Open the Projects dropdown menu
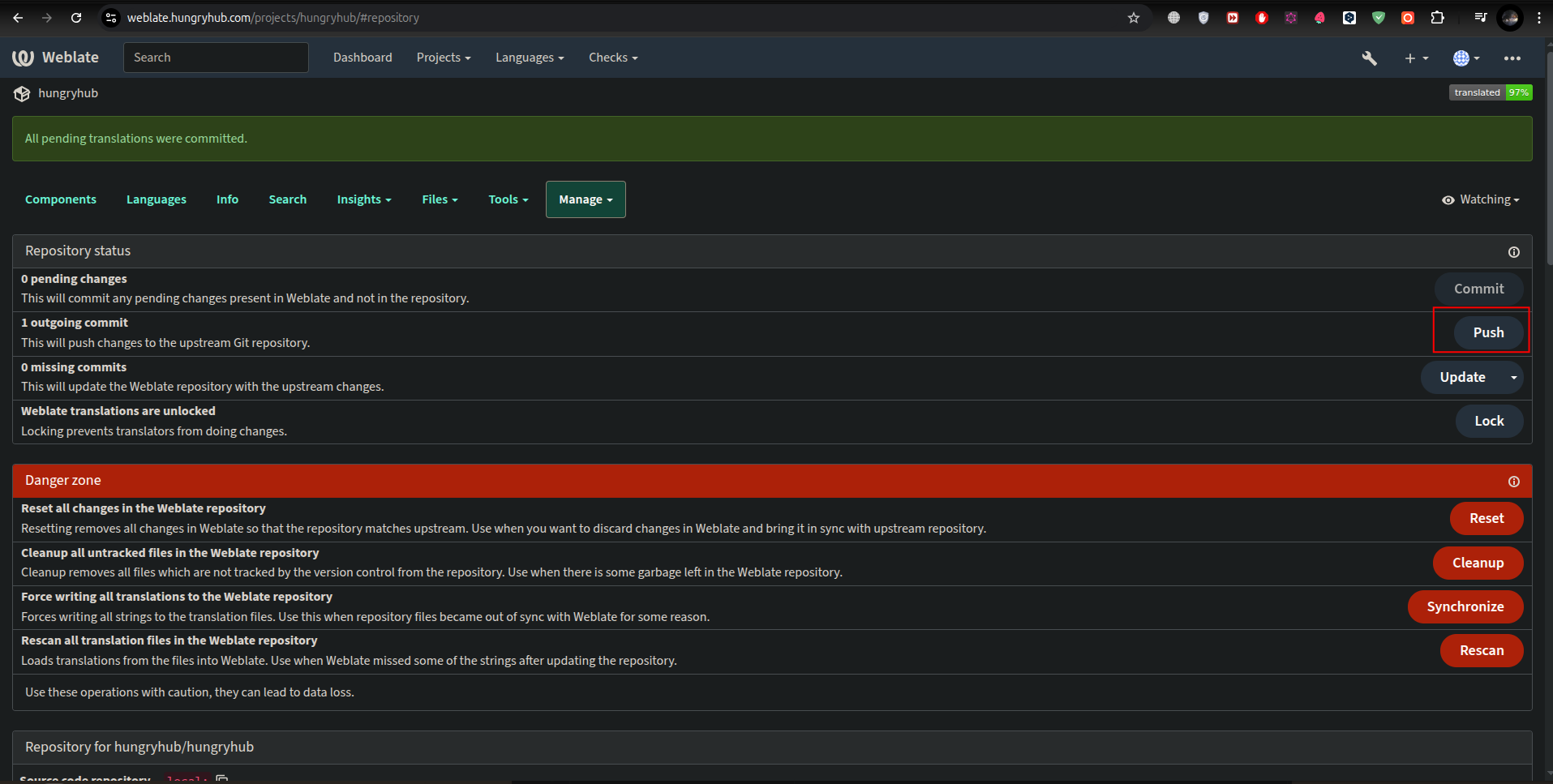The width and height of the screenshot is (1553, 784). [x=443, y=58]
